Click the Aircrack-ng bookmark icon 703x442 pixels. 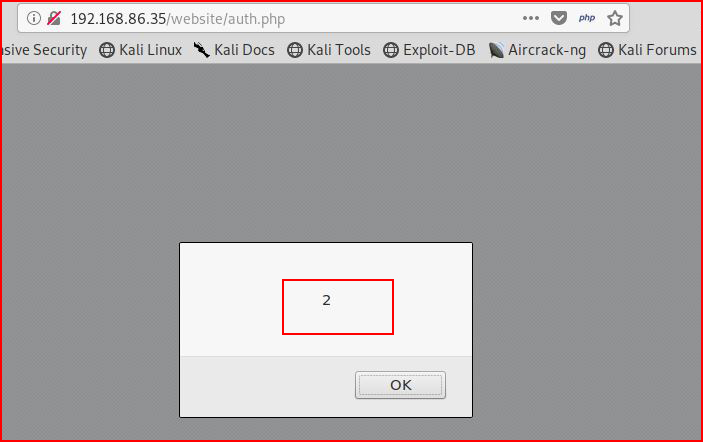click(x=496, y=50)
